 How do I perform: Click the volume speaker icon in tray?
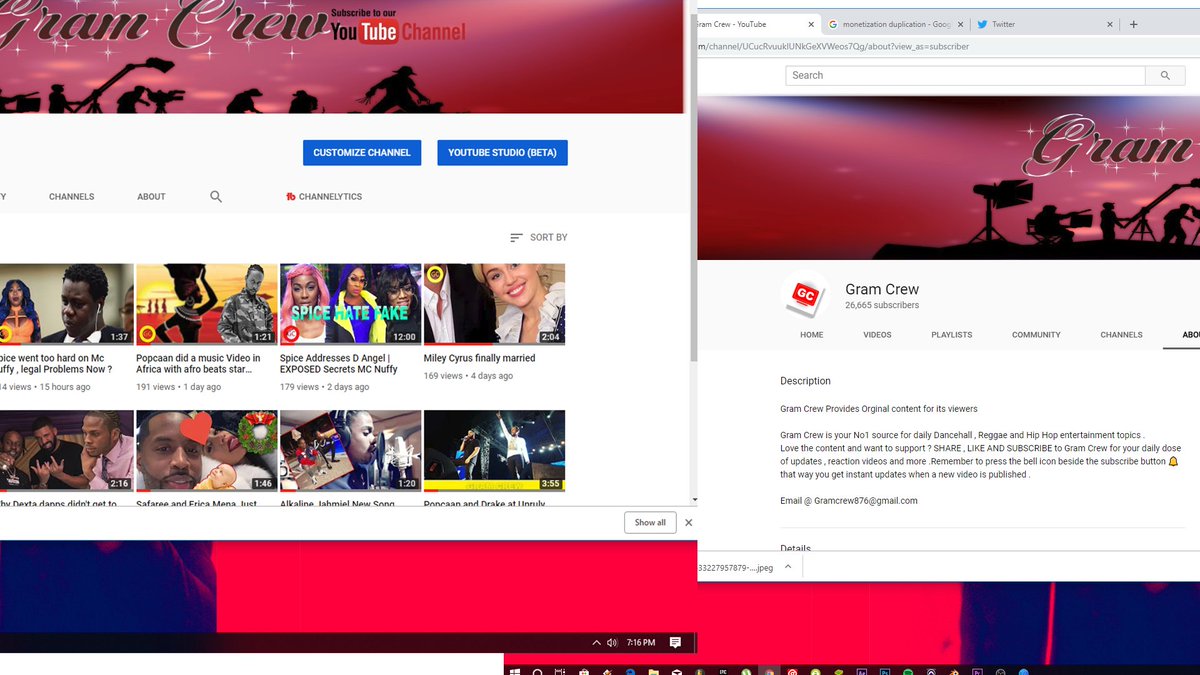point(612,643)
